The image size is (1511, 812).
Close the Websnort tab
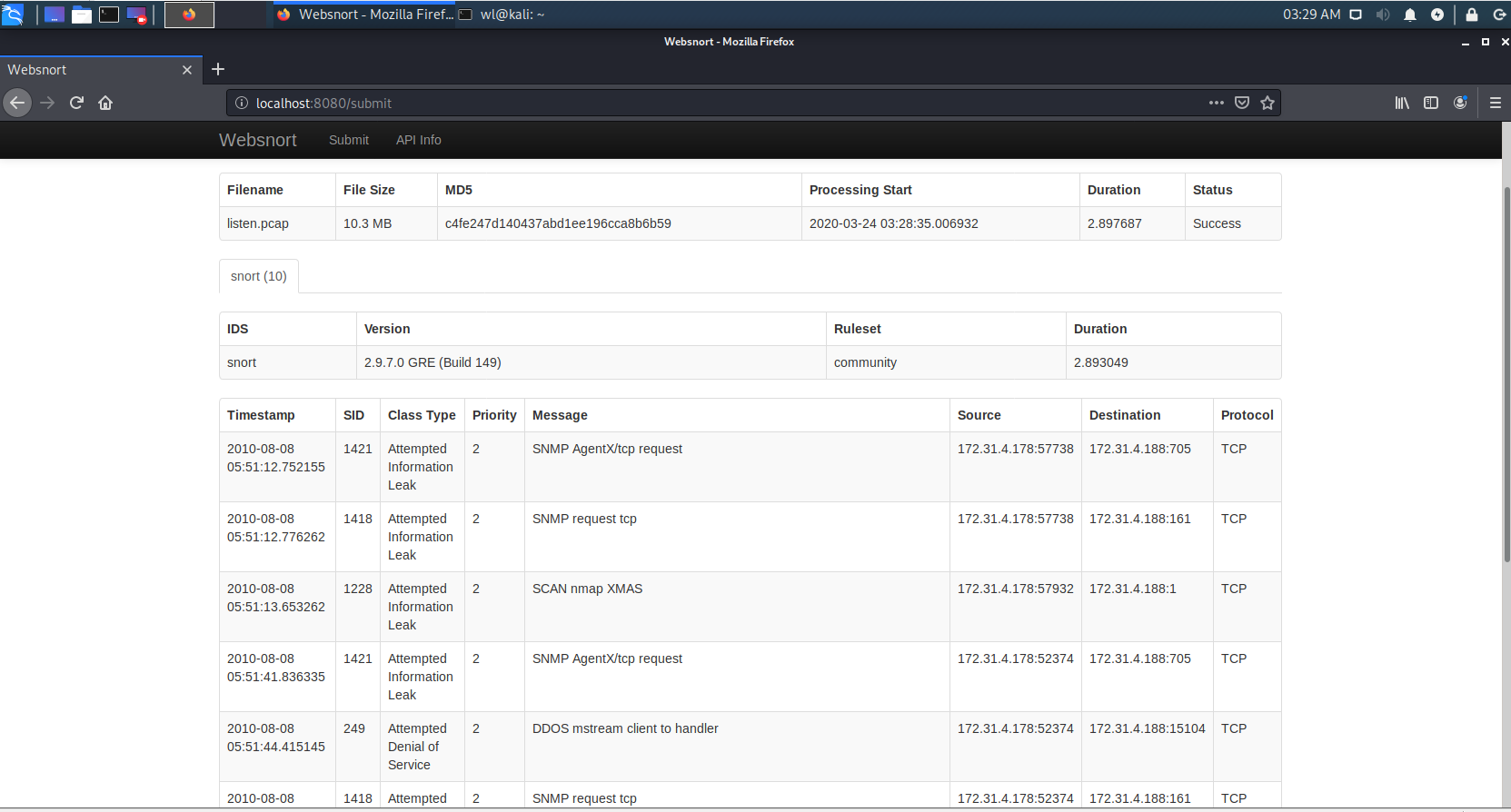click(187, 70)
